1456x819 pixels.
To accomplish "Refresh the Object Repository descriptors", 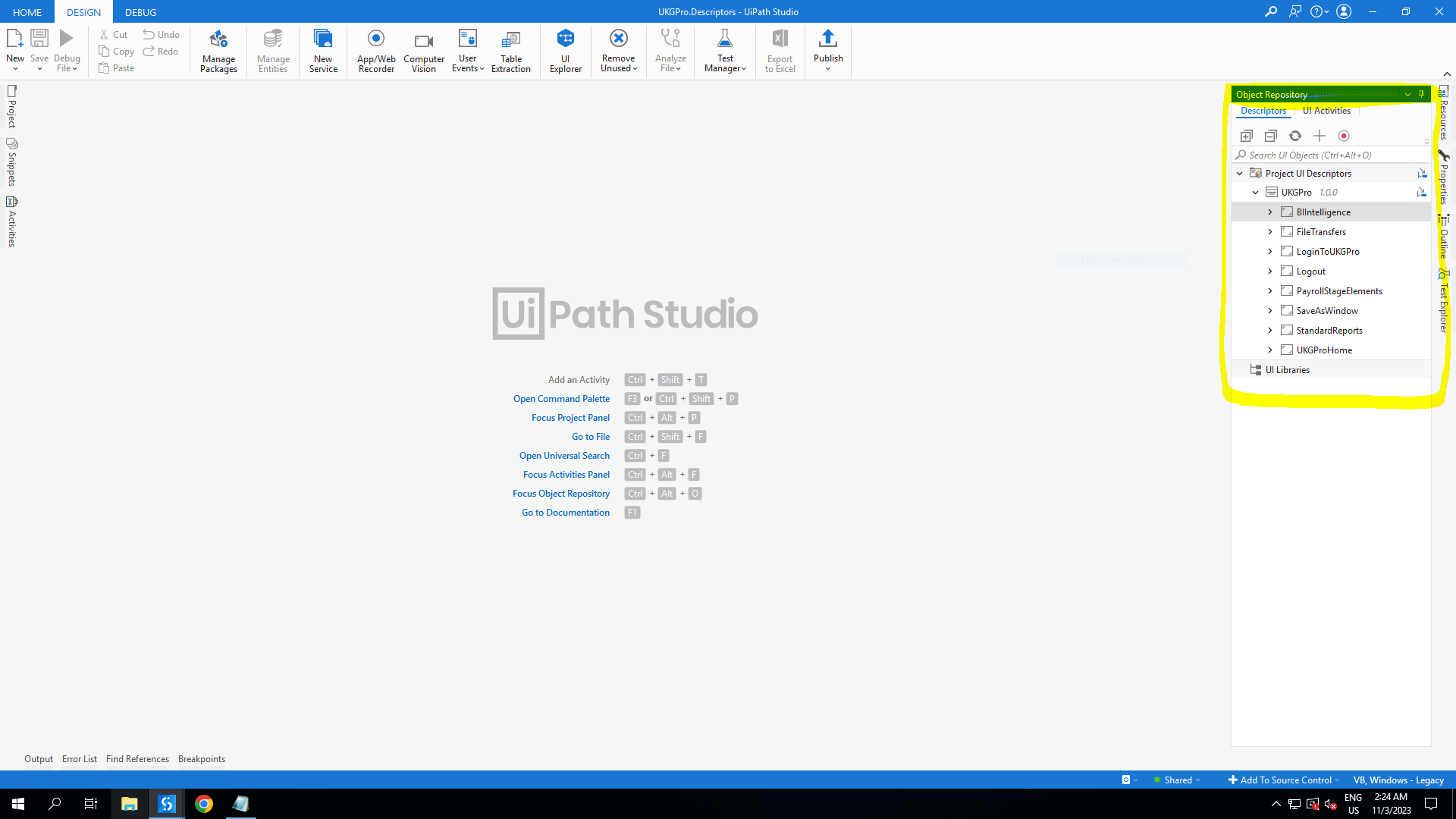I will point(1295,136).
